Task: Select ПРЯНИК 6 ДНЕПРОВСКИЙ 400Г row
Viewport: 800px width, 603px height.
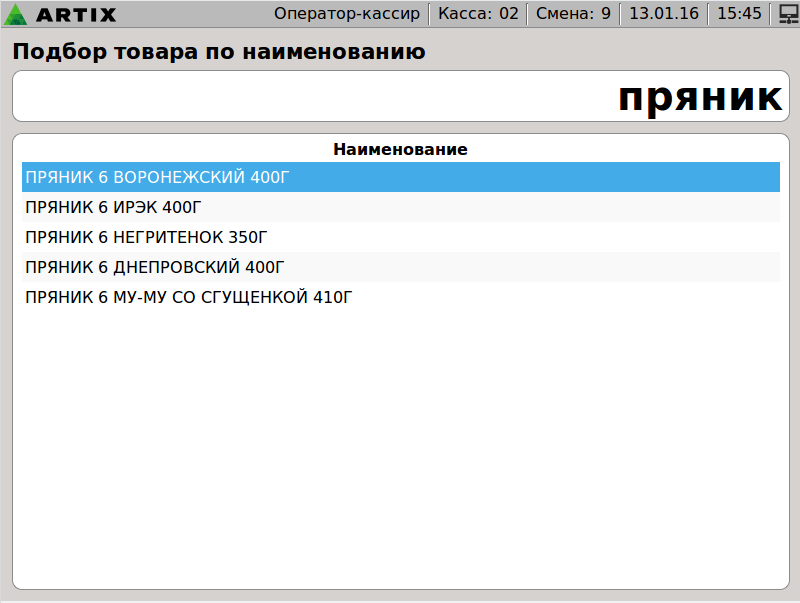Action: click(x=155, y=267)
